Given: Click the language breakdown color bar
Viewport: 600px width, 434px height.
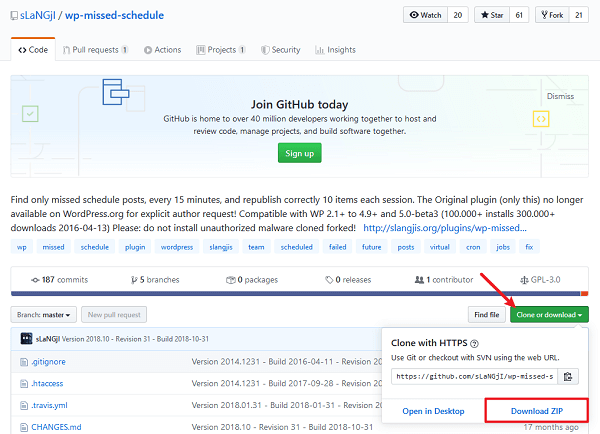Looking at the screenshot, I should coord(300,294).
